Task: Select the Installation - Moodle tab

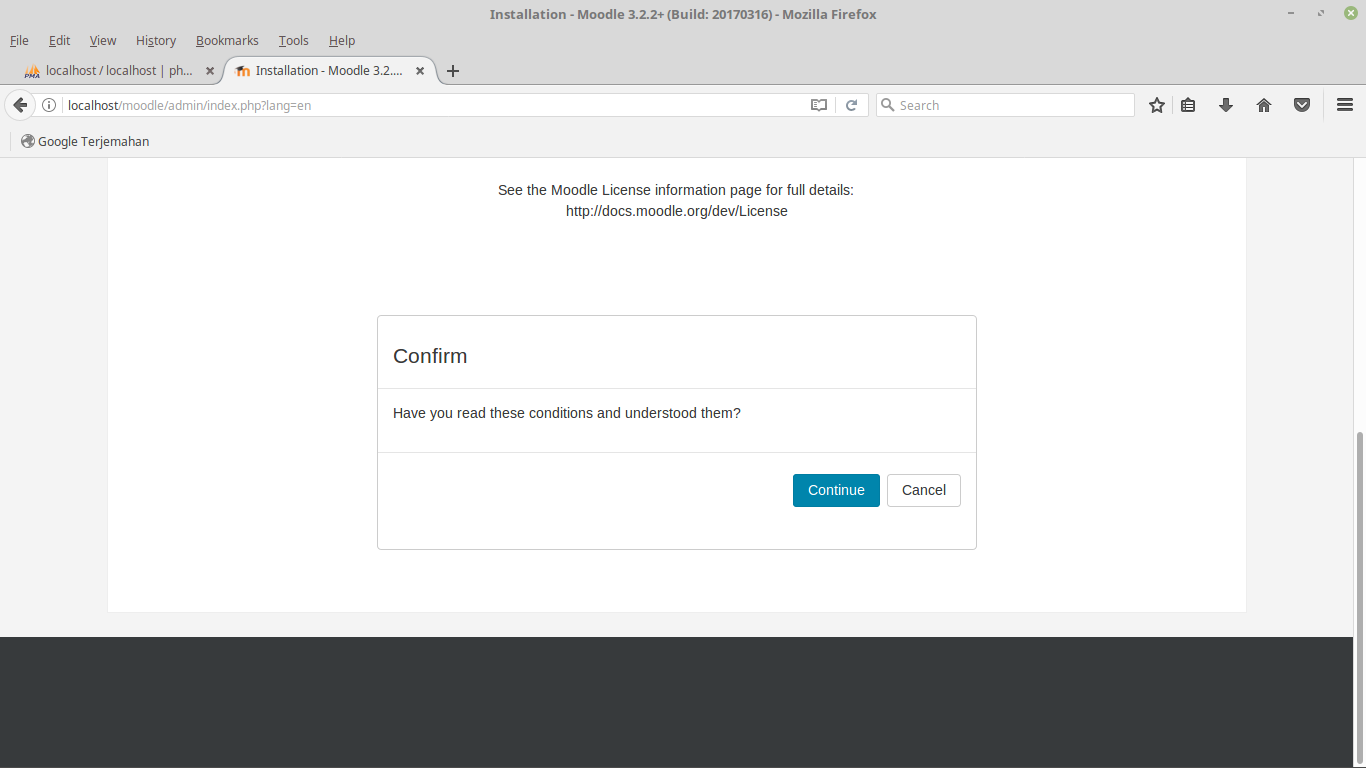Action: click(x=329, y=71)
